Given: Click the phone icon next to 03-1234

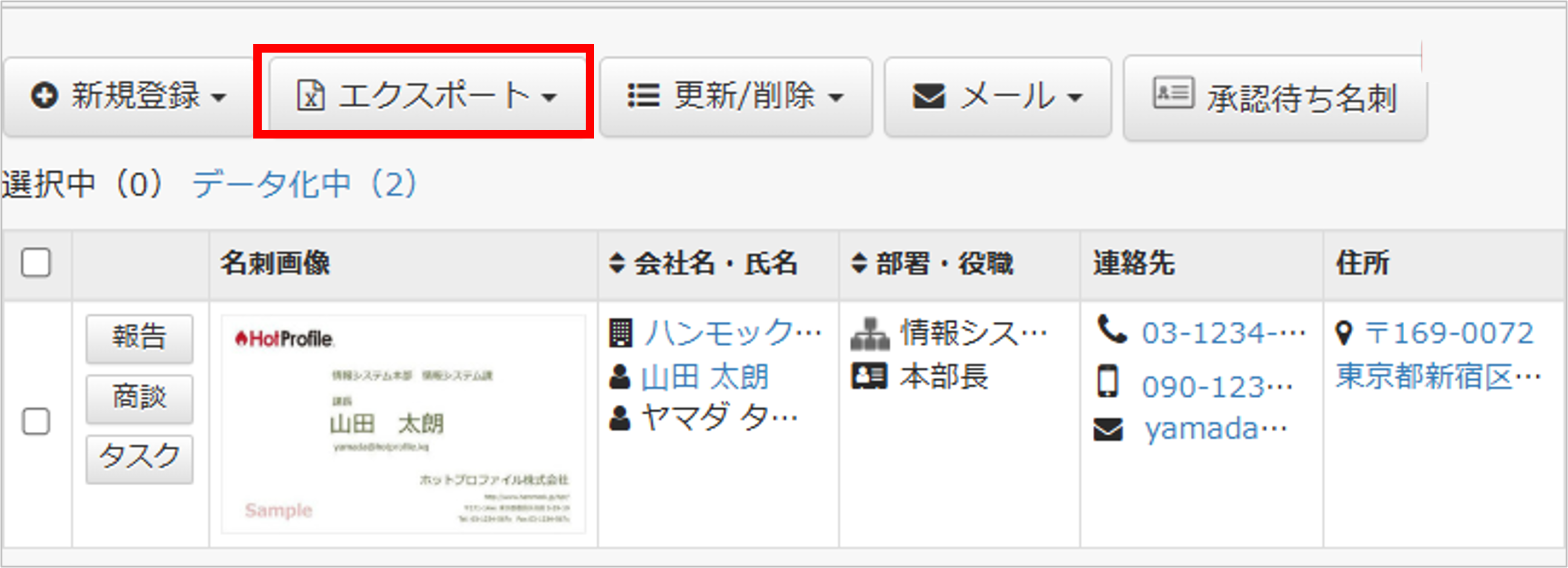Looking at the screenshot, I should [1112, 330].
